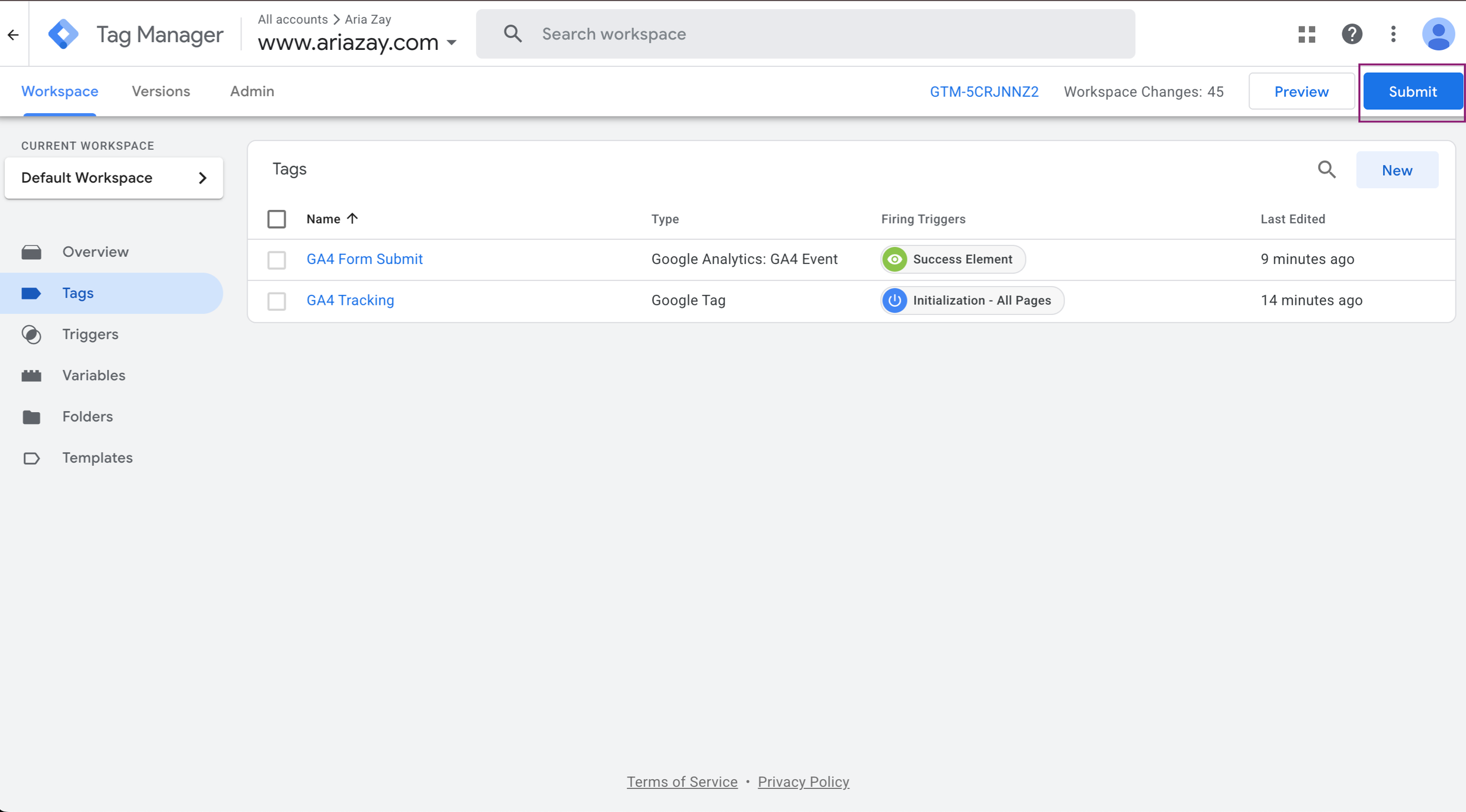Click the search icon in Tags panel
The height and width of the screenshot is (812, 1466).
tap(1326, 170)
